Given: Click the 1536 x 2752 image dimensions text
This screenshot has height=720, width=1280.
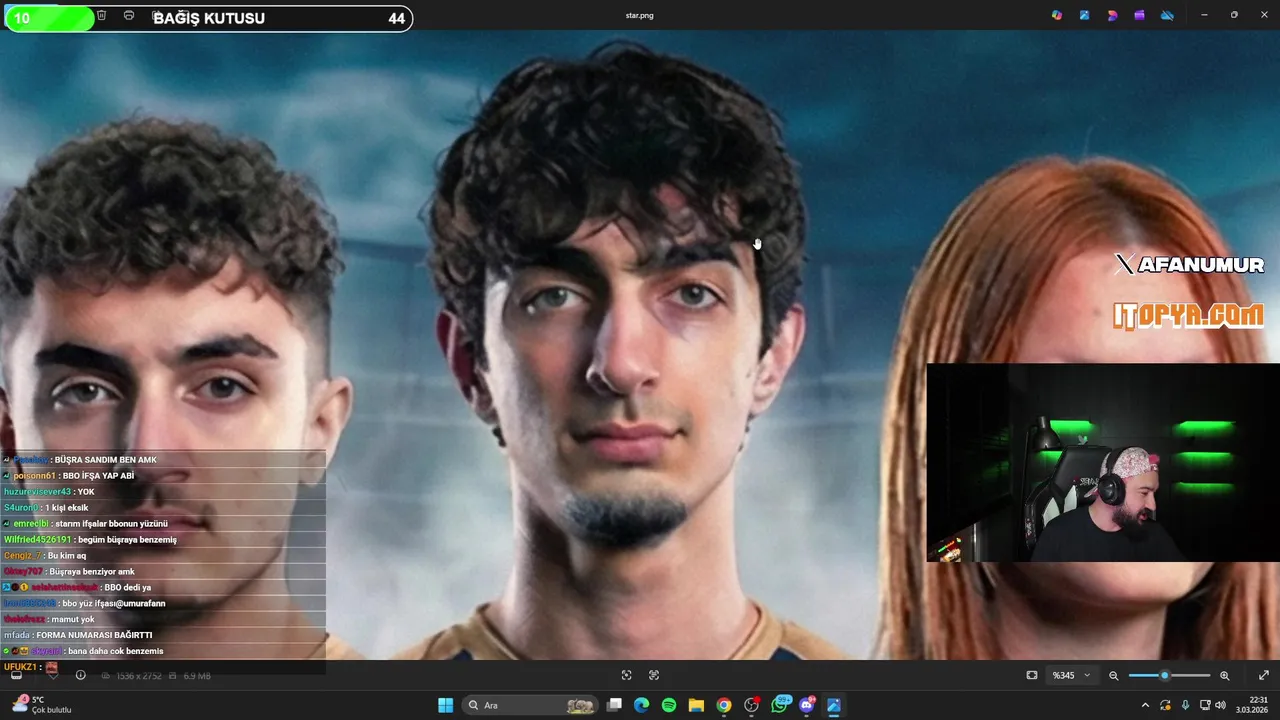Looking at the screenshot, I should tap(139, 676).
